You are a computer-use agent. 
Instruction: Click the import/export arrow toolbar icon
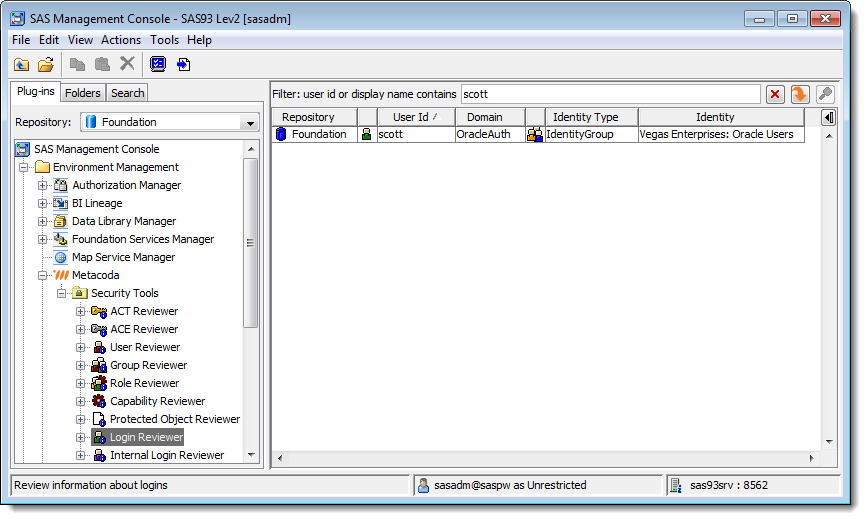click(x=183, y=65)
